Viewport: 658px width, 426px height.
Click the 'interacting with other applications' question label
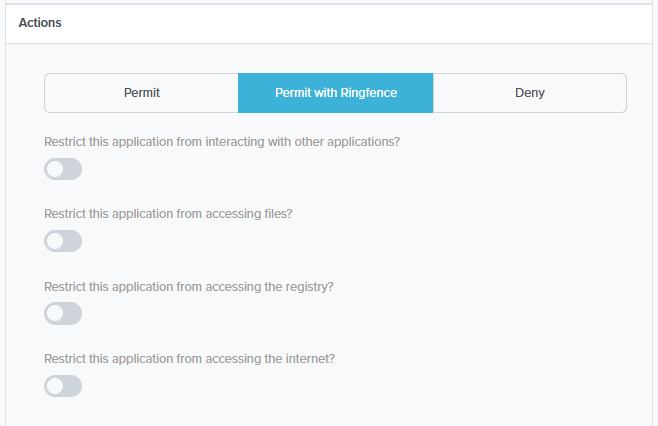(222, 142)
